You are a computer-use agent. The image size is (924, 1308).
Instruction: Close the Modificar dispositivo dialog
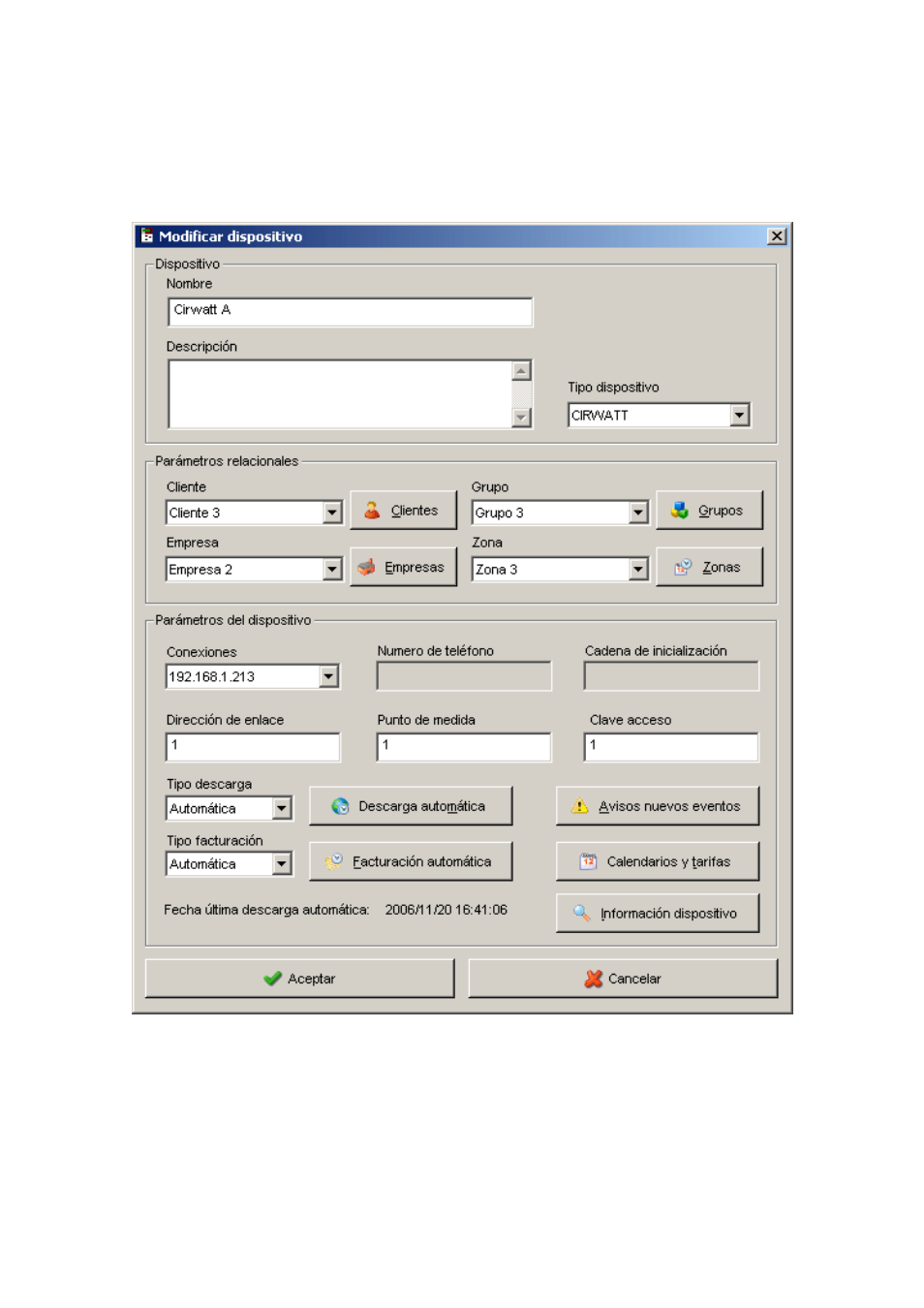point(777,236)
